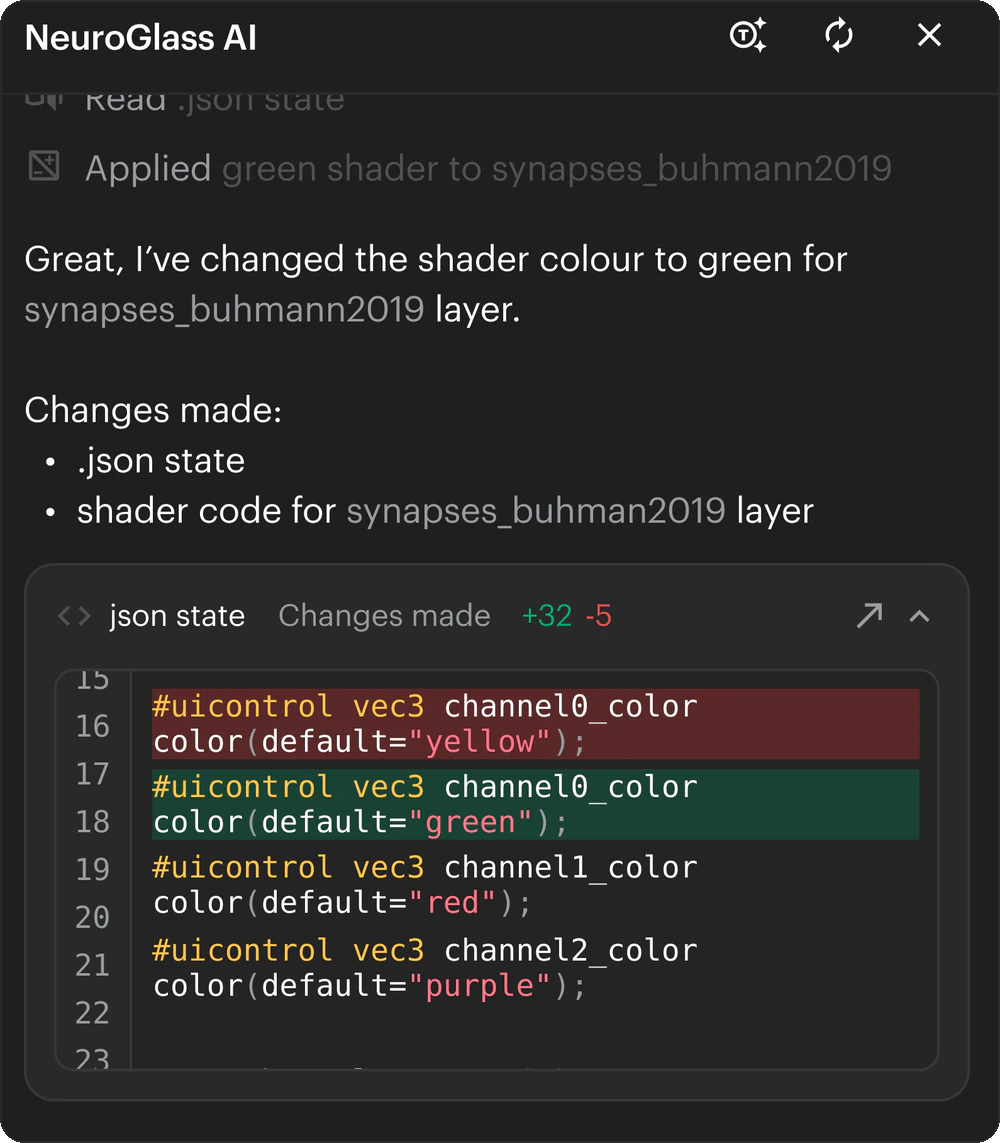Click the channel2_color code line
The width and height of the screenshot is (1000, 1143).
pyautogui.click(x=425, y=951)
